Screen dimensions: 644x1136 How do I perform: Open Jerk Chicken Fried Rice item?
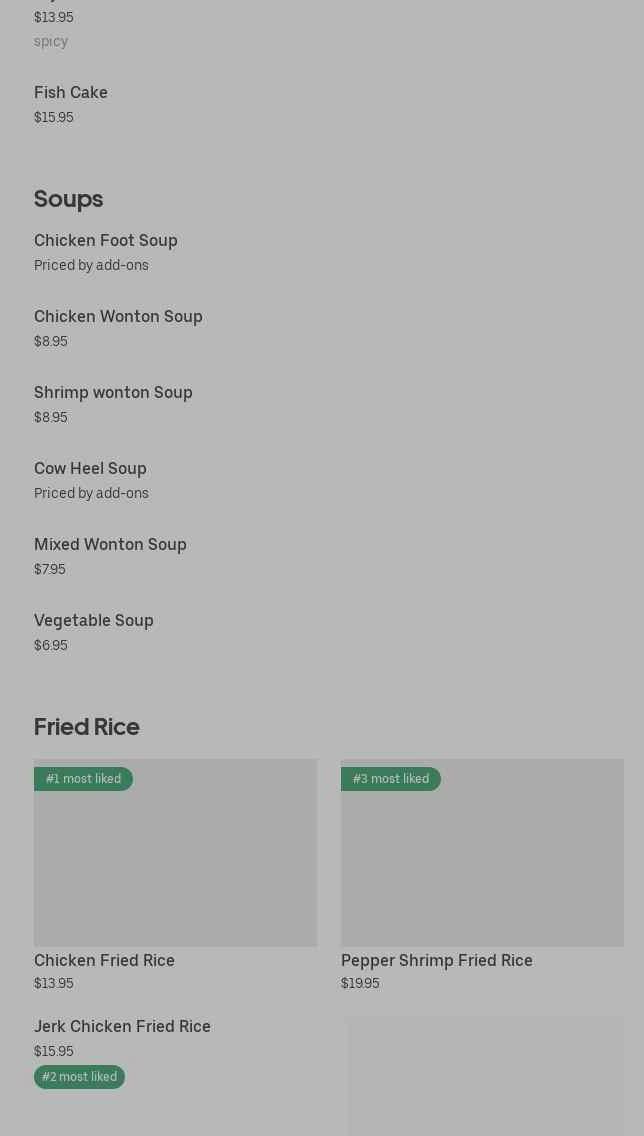pyautogui.click(x=122, y=1027)
